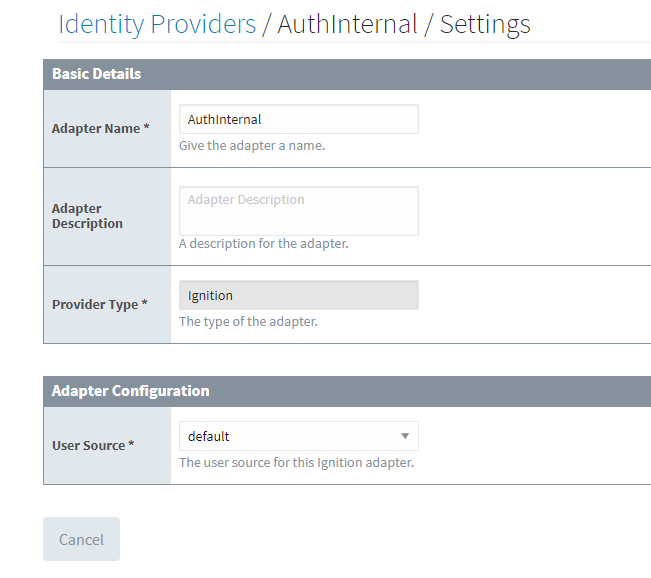651x578 pixels.
Task: Open the User Source dropdown showing default
Action: pos(290,436)
